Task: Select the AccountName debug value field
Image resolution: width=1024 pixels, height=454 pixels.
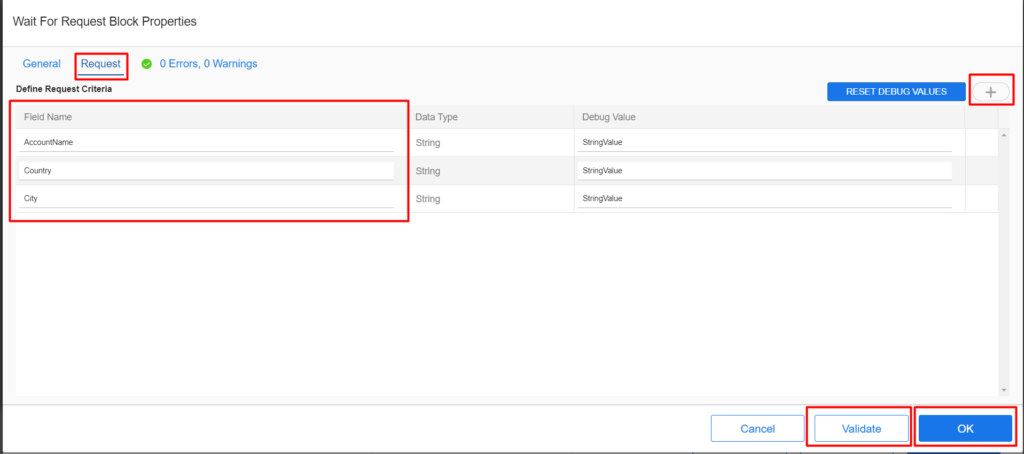Action: point(764,142)
